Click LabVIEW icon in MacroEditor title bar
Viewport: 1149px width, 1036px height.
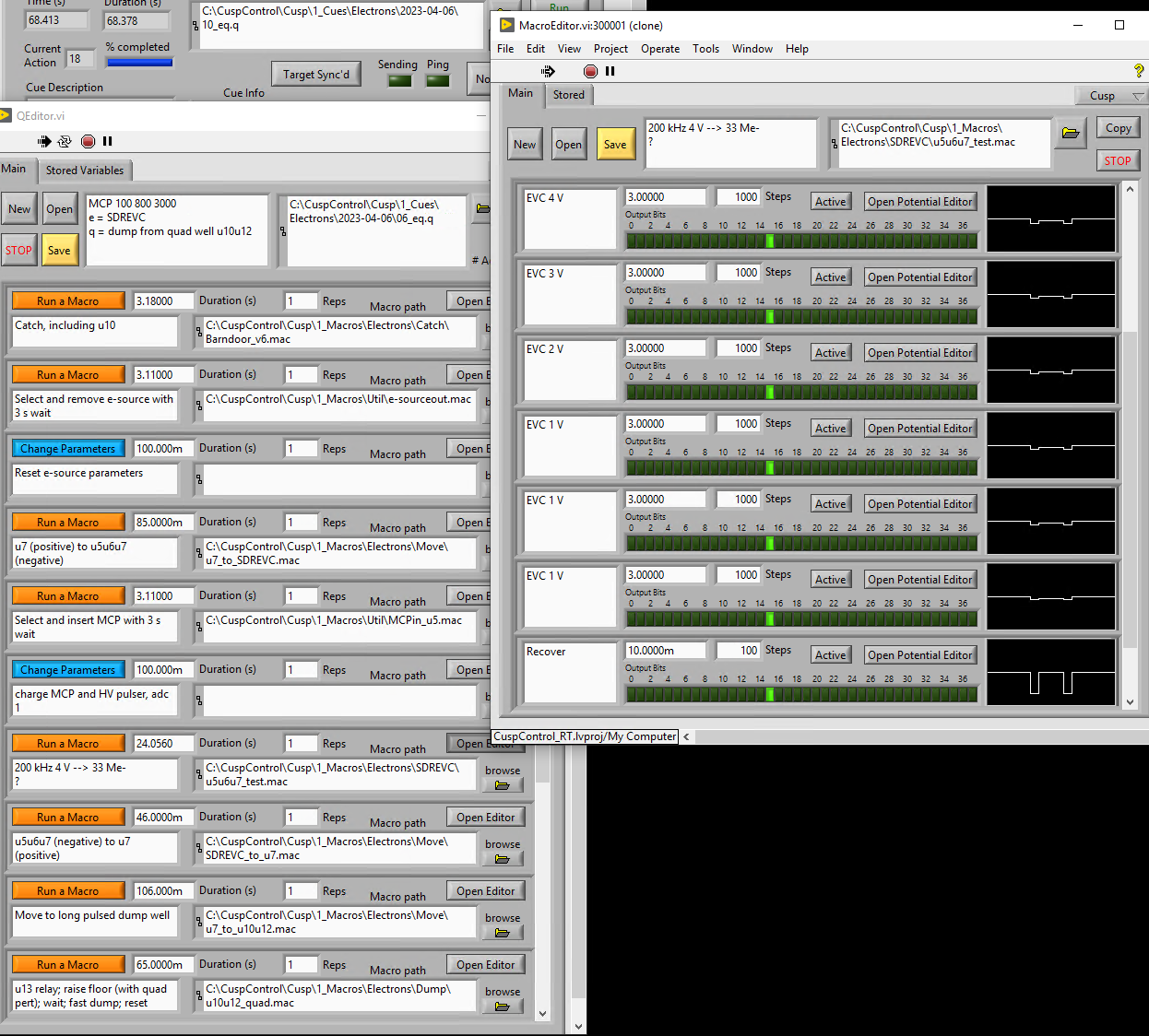click(506, 25)
